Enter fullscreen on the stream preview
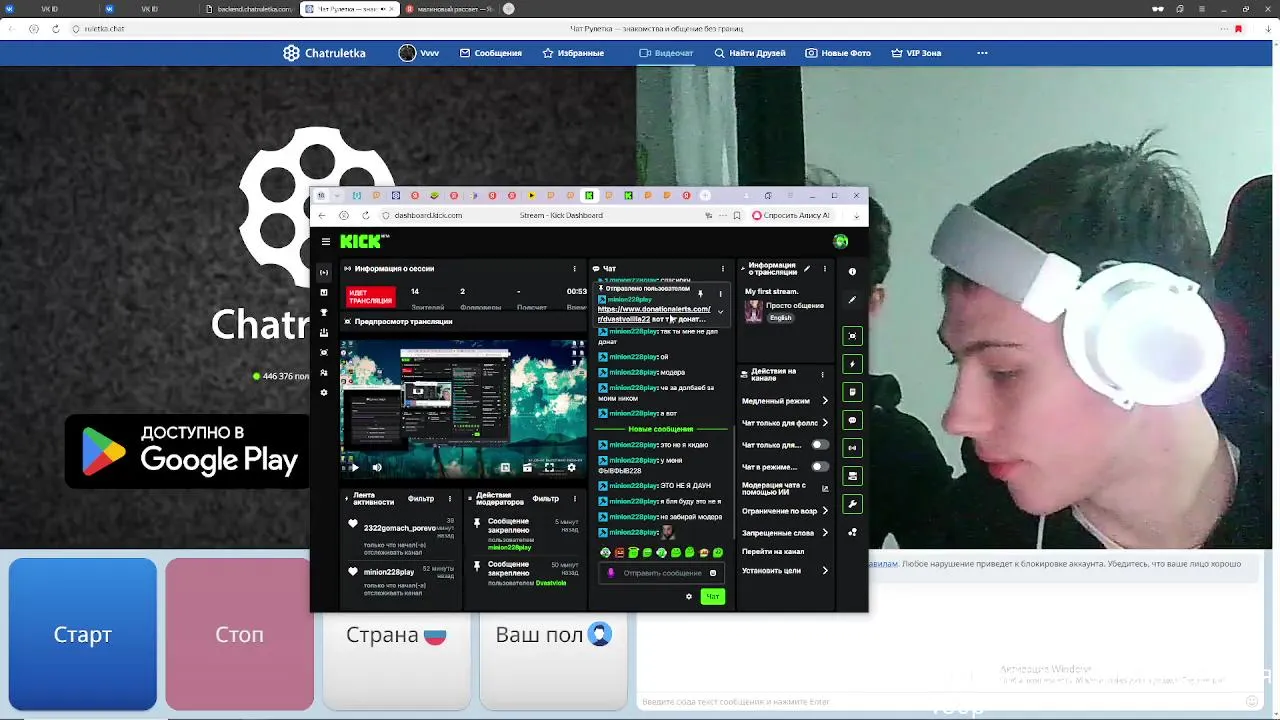1280x720 pixels. tap(549, 467)
